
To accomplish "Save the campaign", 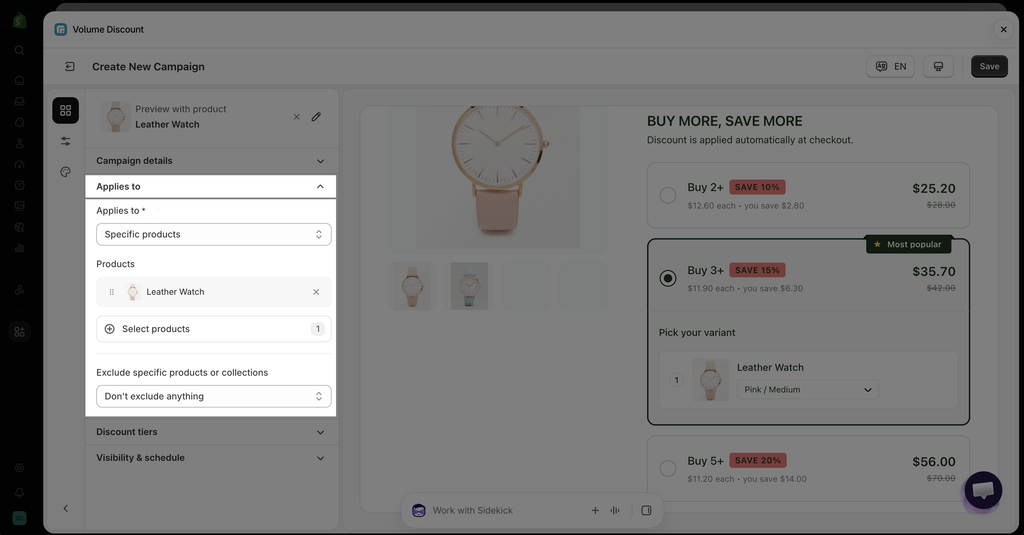I will [x=989, y=67].
